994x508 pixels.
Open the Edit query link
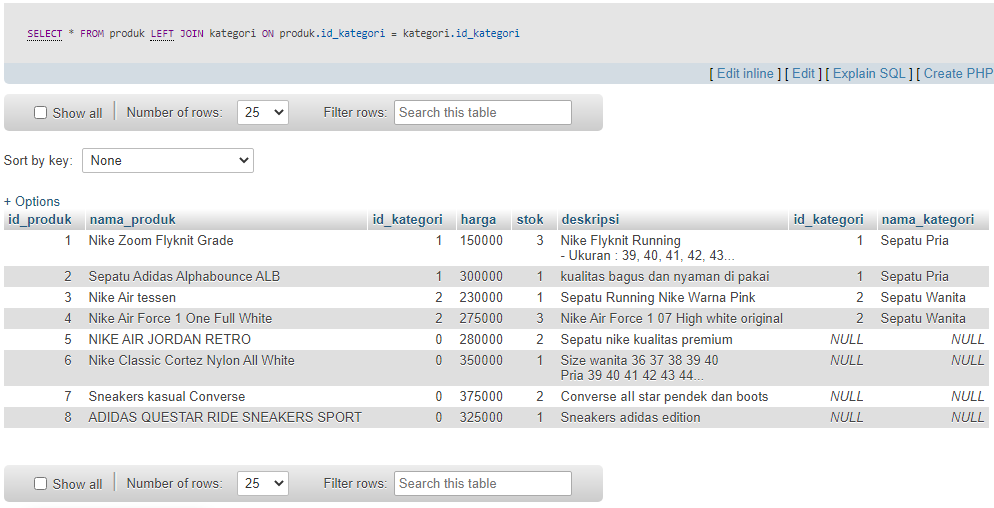click(803, 74)
